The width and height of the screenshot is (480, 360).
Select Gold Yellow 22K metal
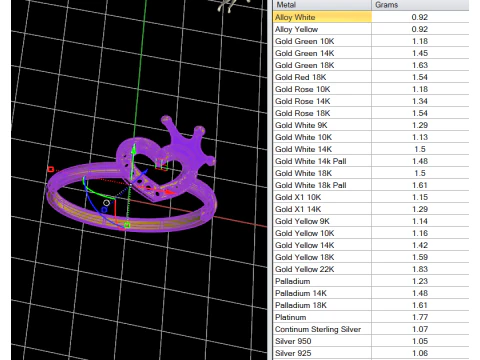tap(322, 269)
